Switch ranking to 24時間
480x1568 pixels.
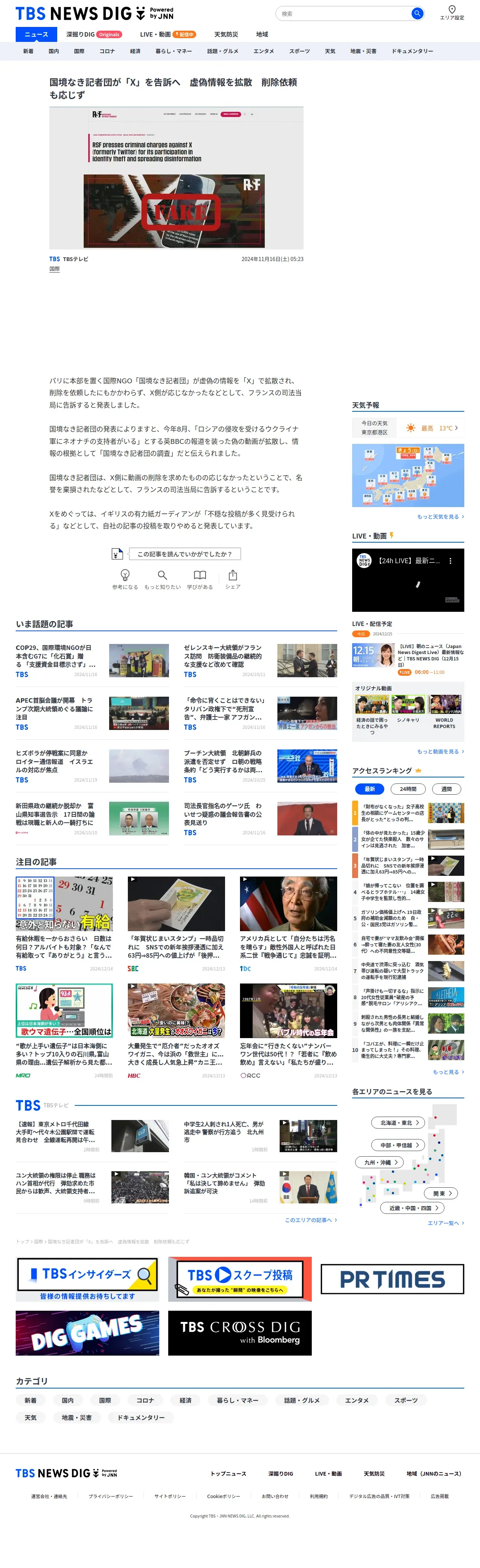[x=408, y=789]
